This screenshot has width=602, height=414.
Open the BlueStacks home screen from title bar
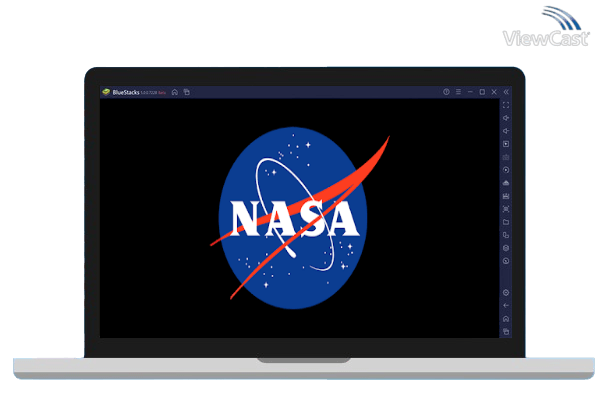tap(175, 92)
